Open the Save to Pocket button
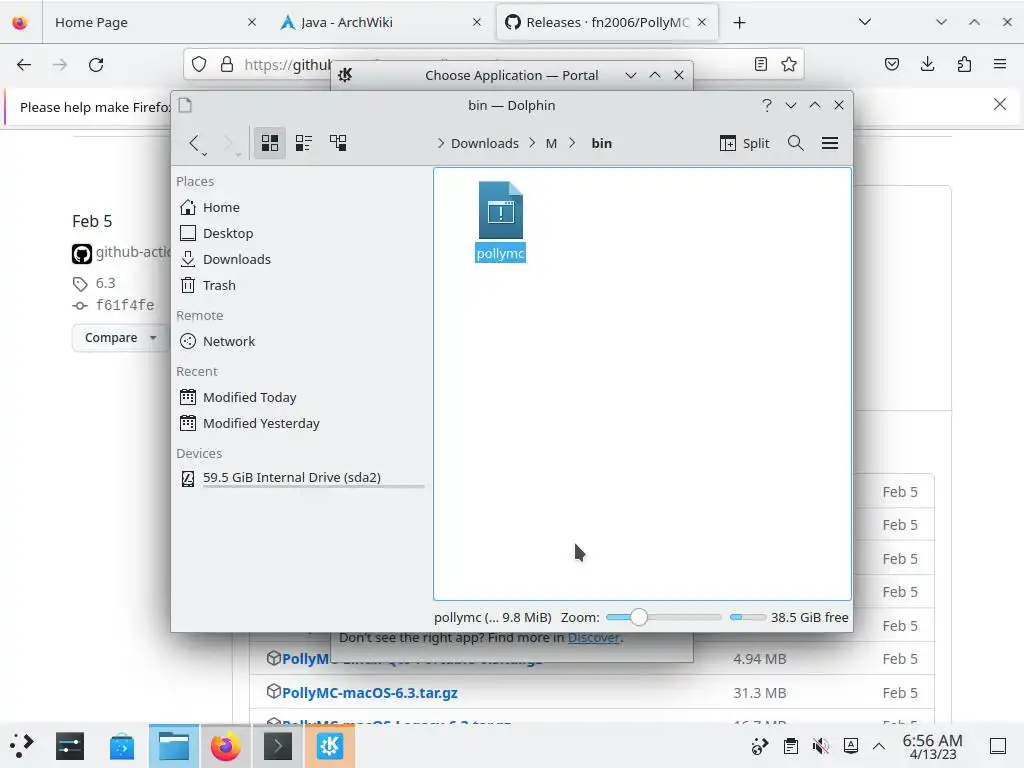Image resolution: width=1024 pixels, height=768 pixels. pos(892,64)
